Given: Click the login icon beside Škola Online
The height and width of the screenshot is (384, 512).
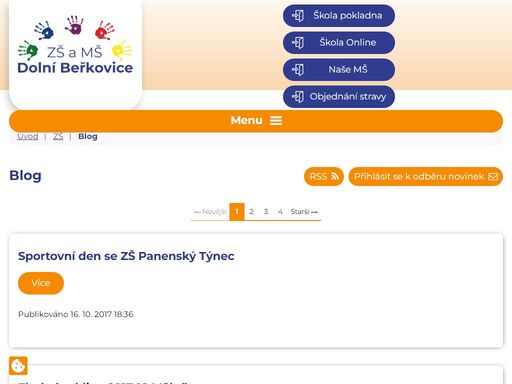Looking at the screenshot, I should pos(298,43).
